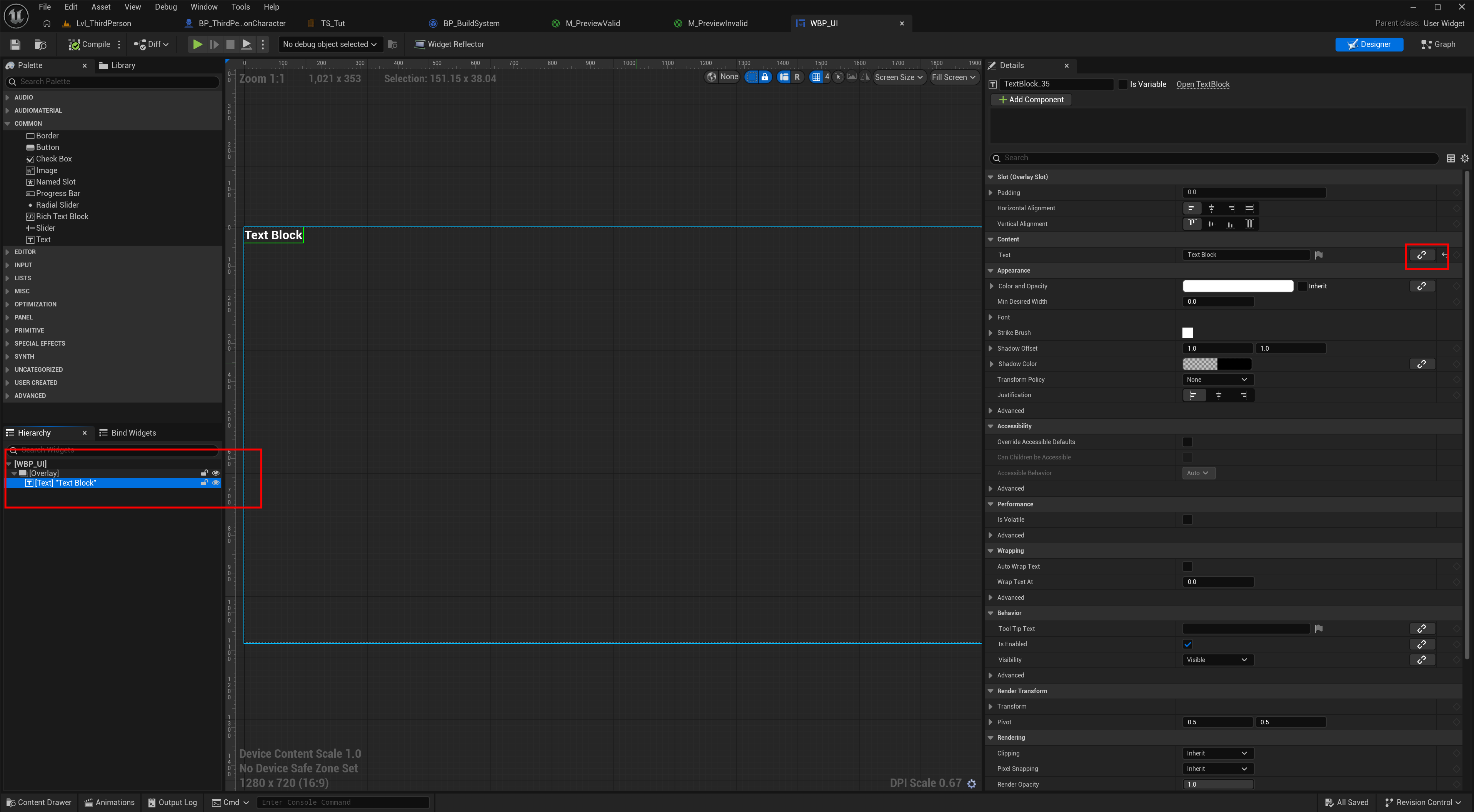
Task: Open the Widget Reflector tool
Action: (449, 44)
